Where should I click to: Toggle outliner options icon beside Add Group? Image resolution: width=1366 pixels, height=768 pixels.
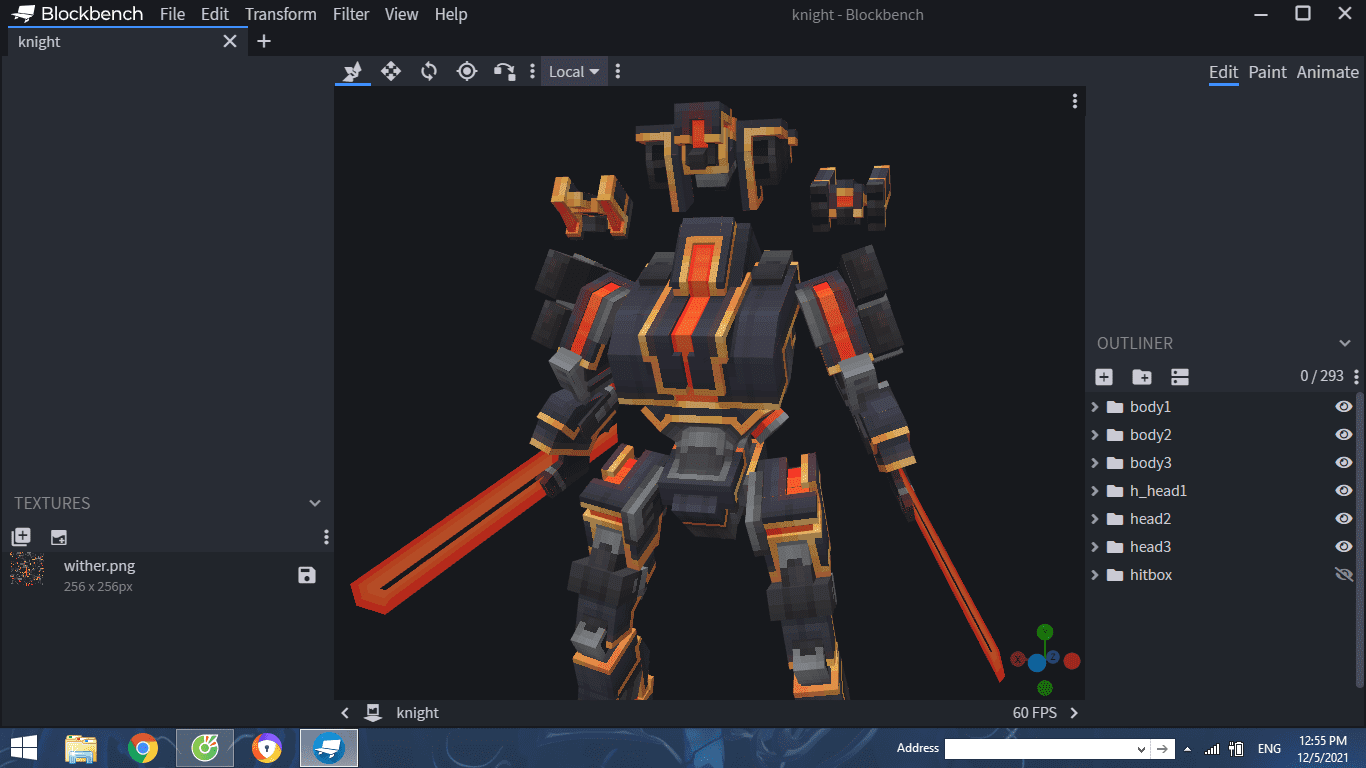point(1180,377)
